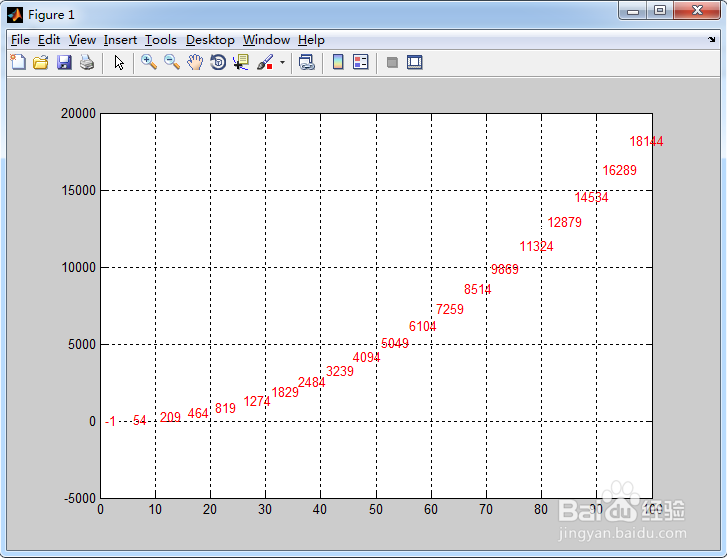
Task: Open the Desktop menu
Action: click(x=210, y=40)
